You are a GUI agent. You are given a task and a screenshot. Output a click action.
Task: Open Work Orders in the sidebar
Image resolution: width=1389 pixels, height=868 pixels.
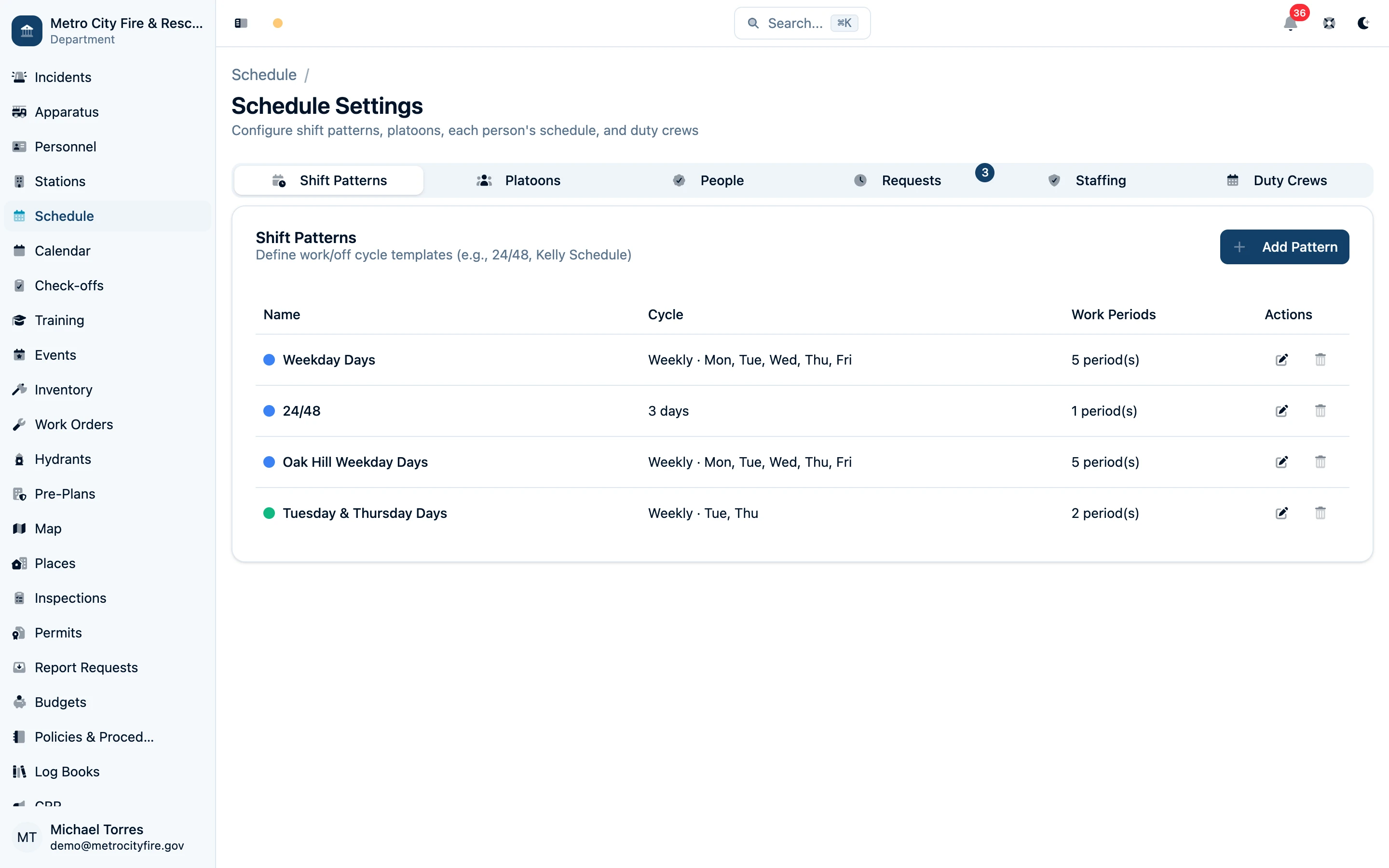[108, 424]
